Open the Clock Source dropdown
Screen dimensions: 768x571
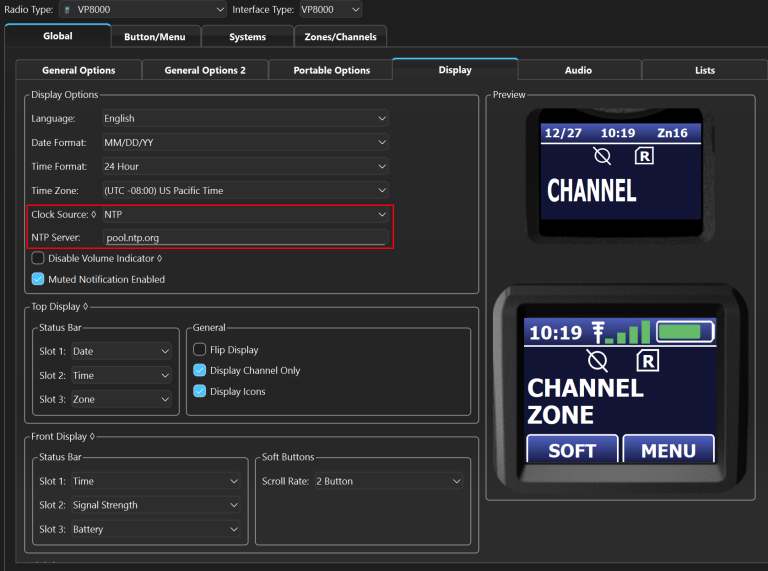coord(245,214)
